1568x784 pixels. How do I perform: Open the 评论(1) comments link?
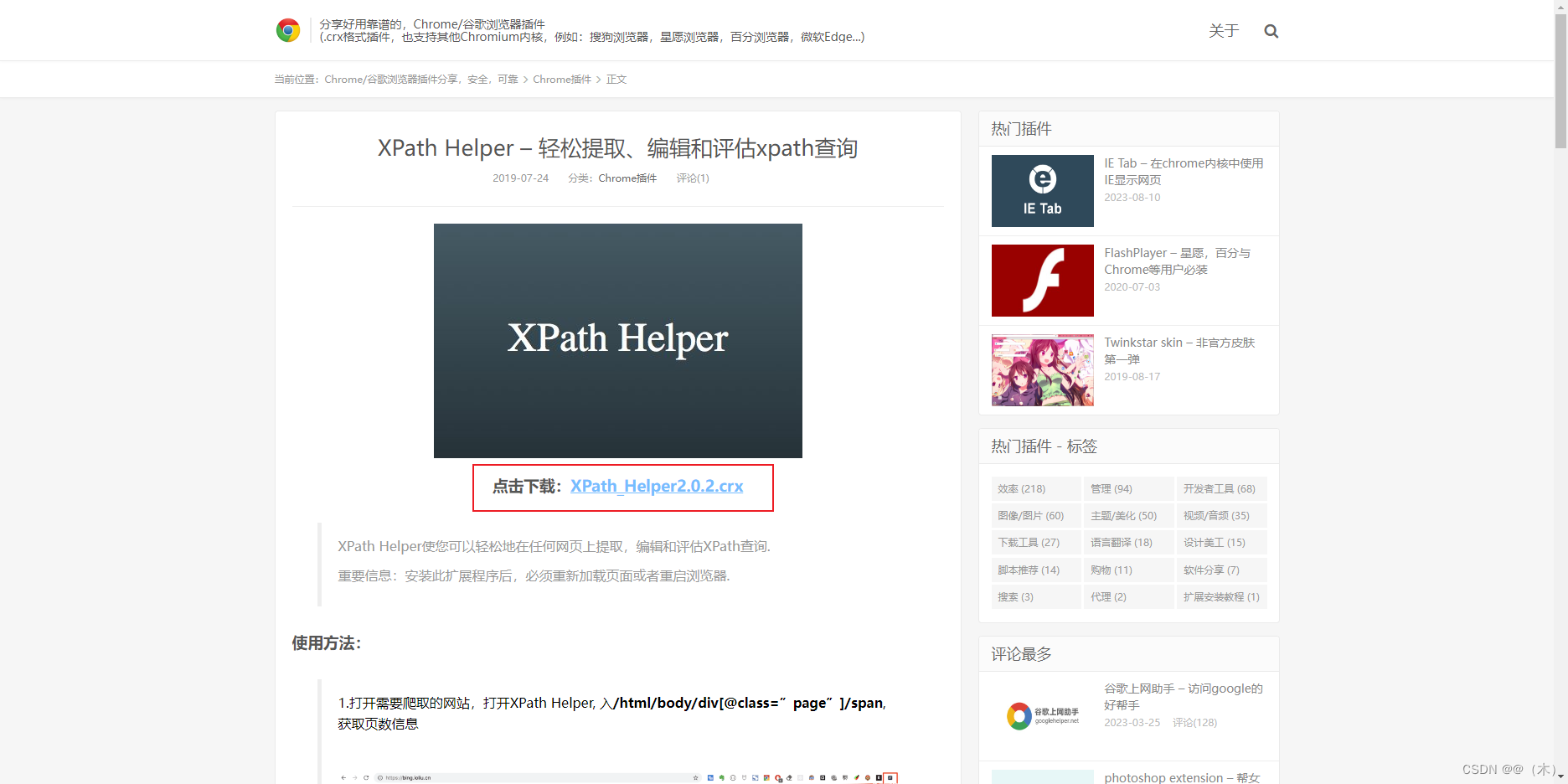(x=693, y=178)
